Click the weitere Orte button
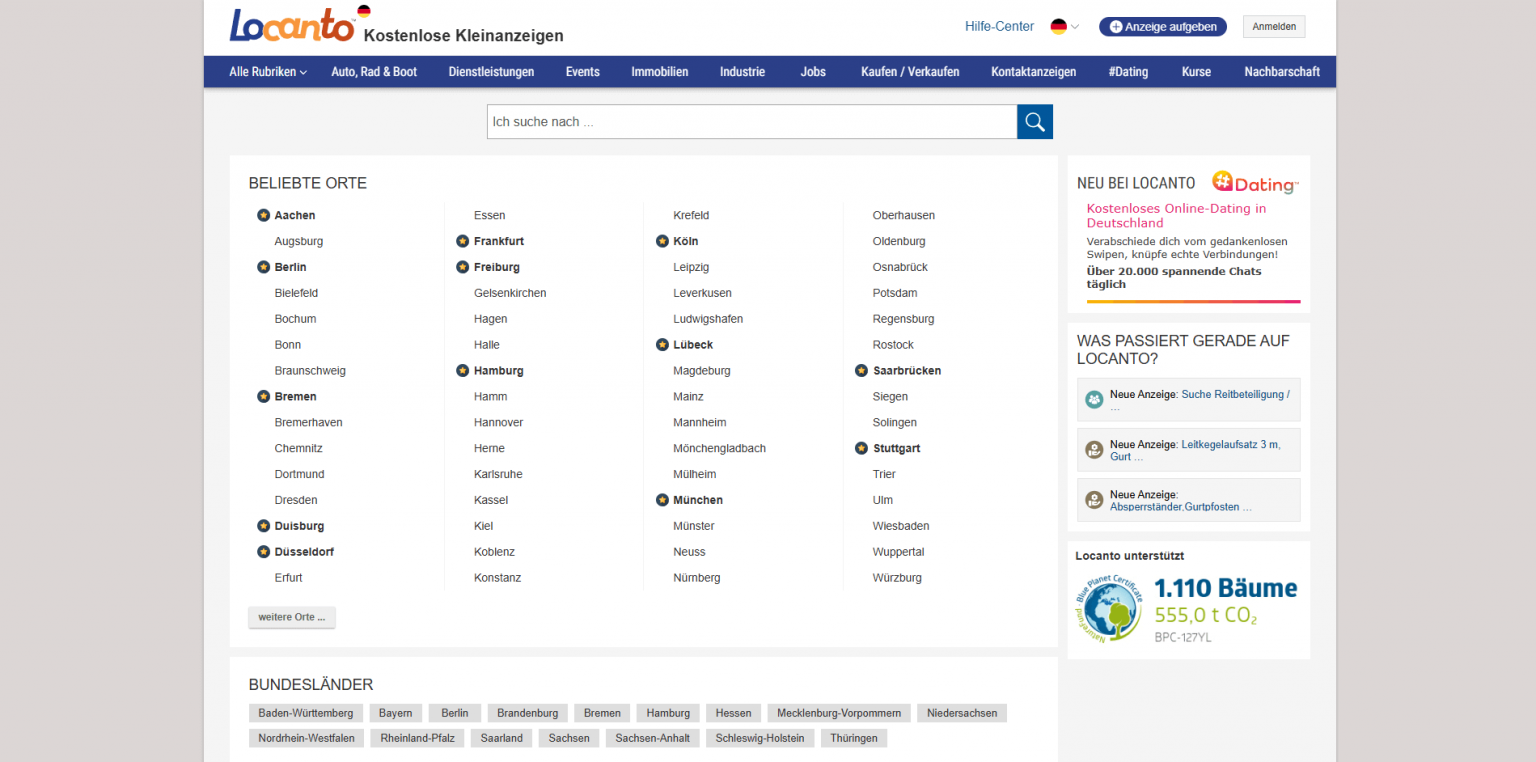 tap(292, 617)
